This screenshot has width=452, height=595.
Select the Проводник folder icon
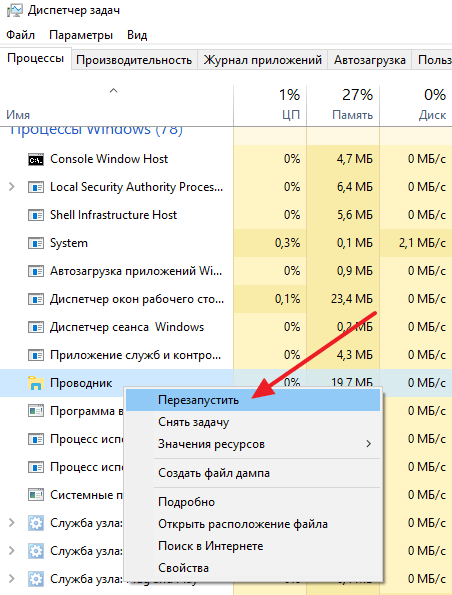click(x=36, y=383)
